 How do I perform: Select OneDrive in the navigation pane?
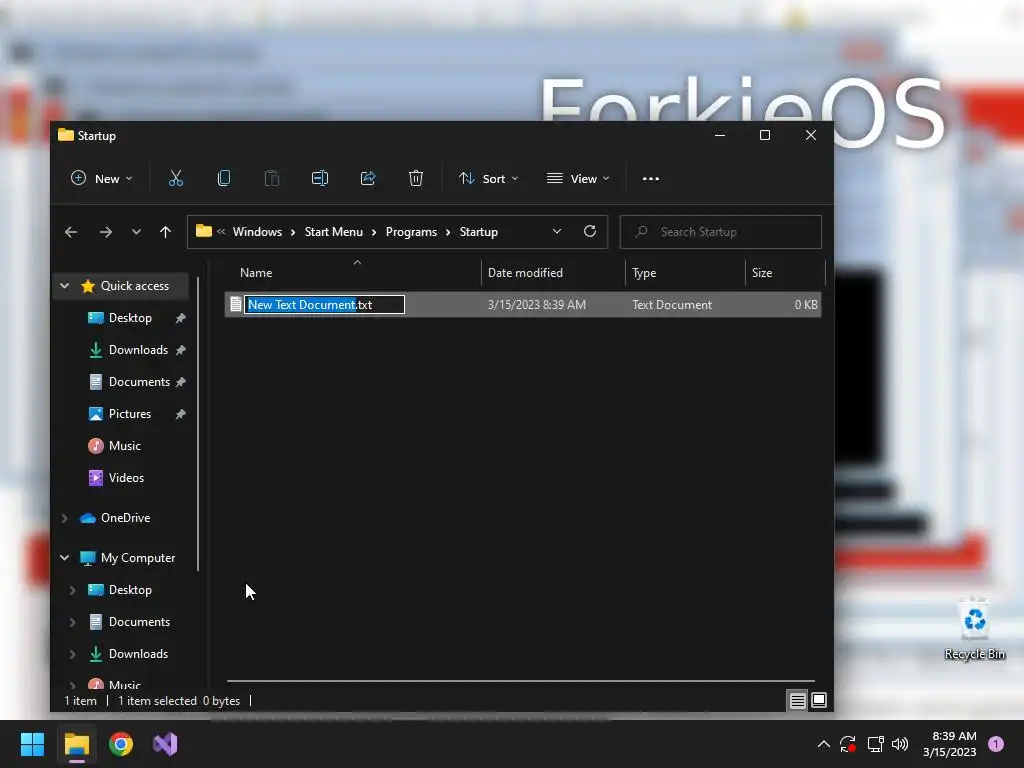pyautogui.click(x=125, y=518)
